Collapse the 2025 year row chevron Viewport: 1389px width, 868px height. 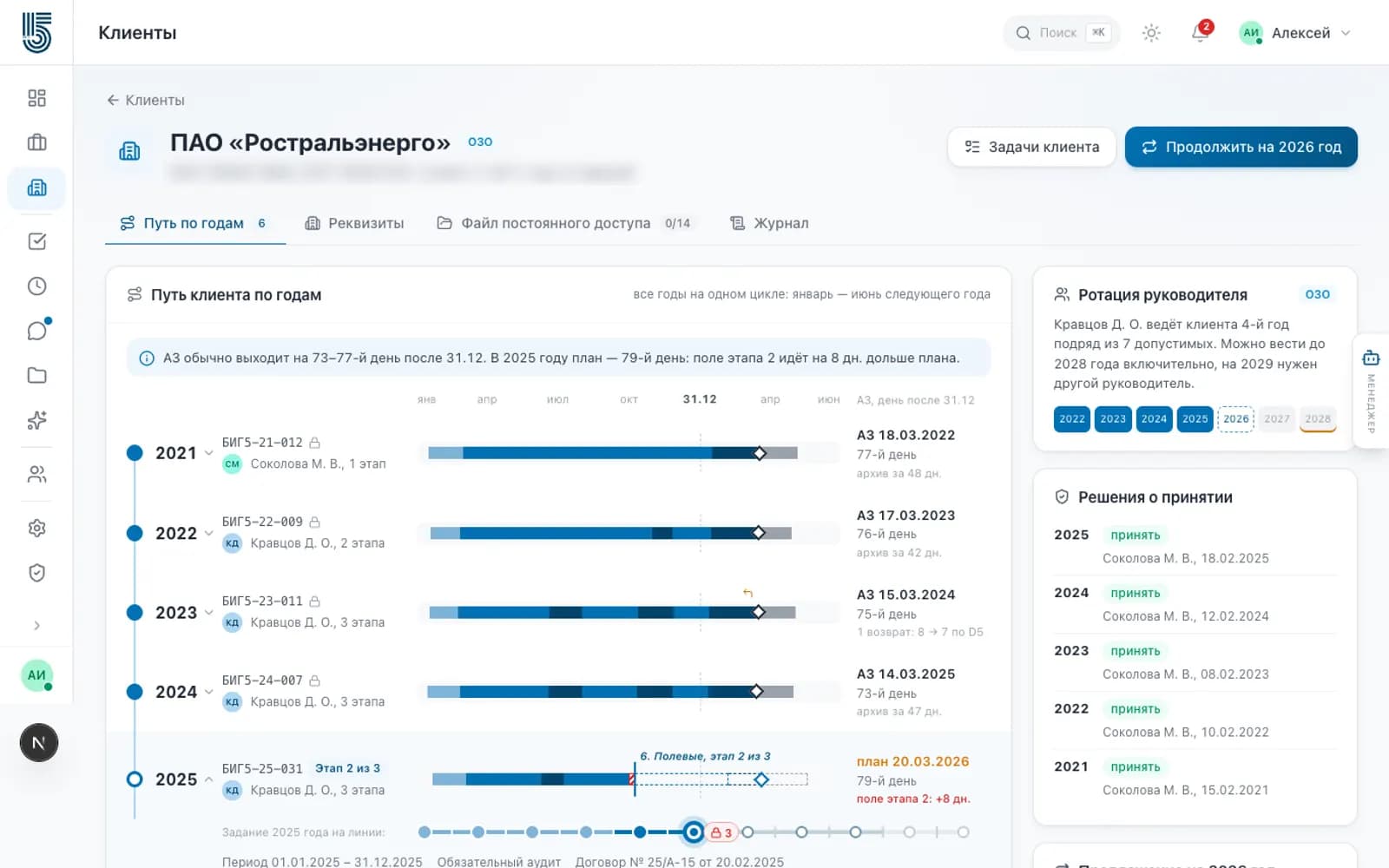tap(208, 779)
